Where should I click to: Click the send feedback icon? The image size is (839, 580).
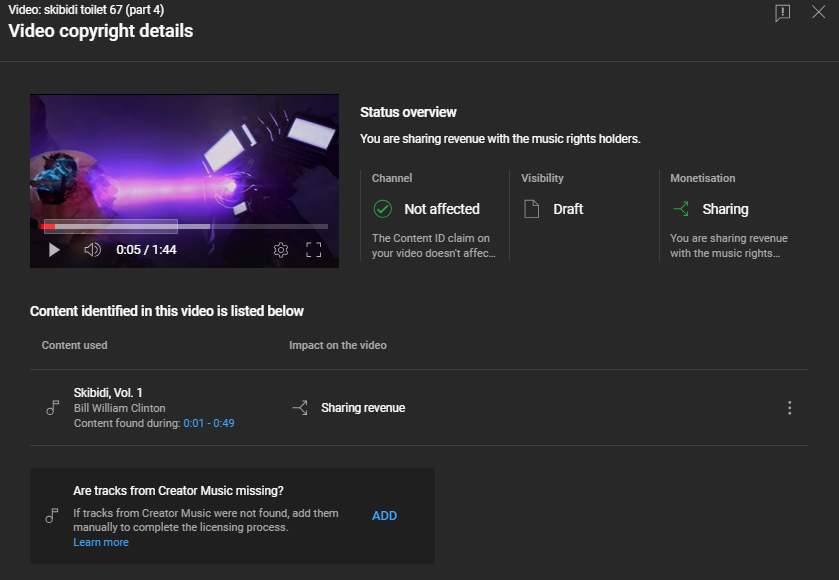[x=782, y=13]
